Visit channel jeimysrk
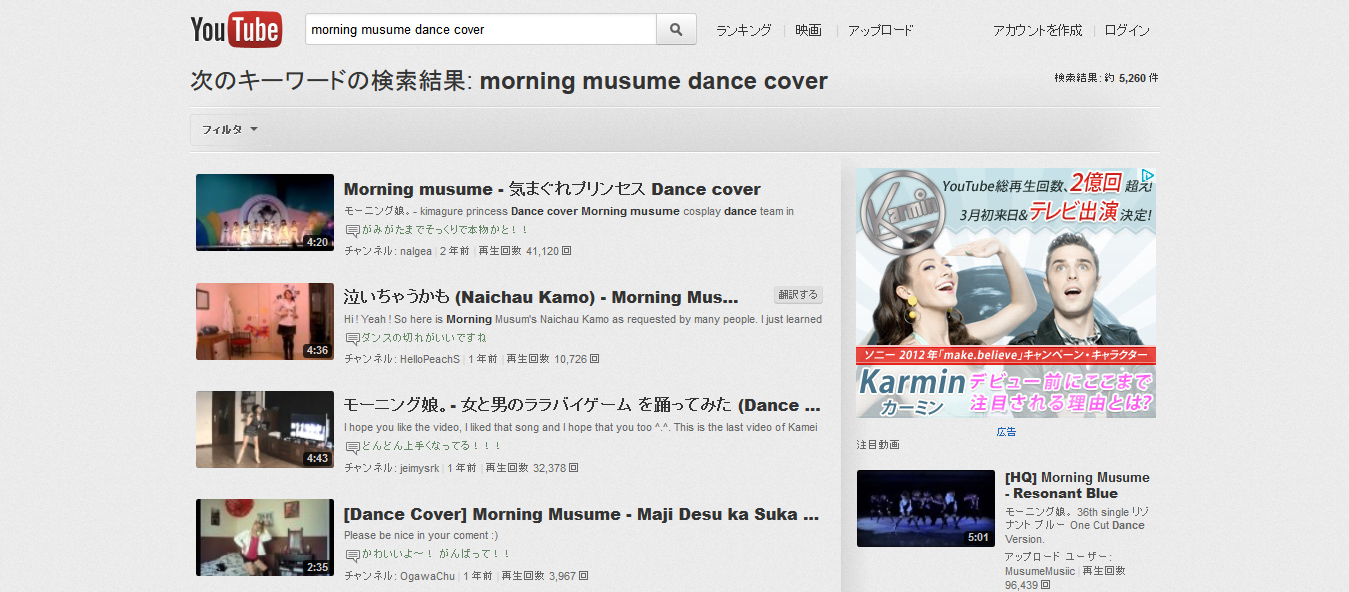The image size is (1349, 592). (x=420, y=467)
